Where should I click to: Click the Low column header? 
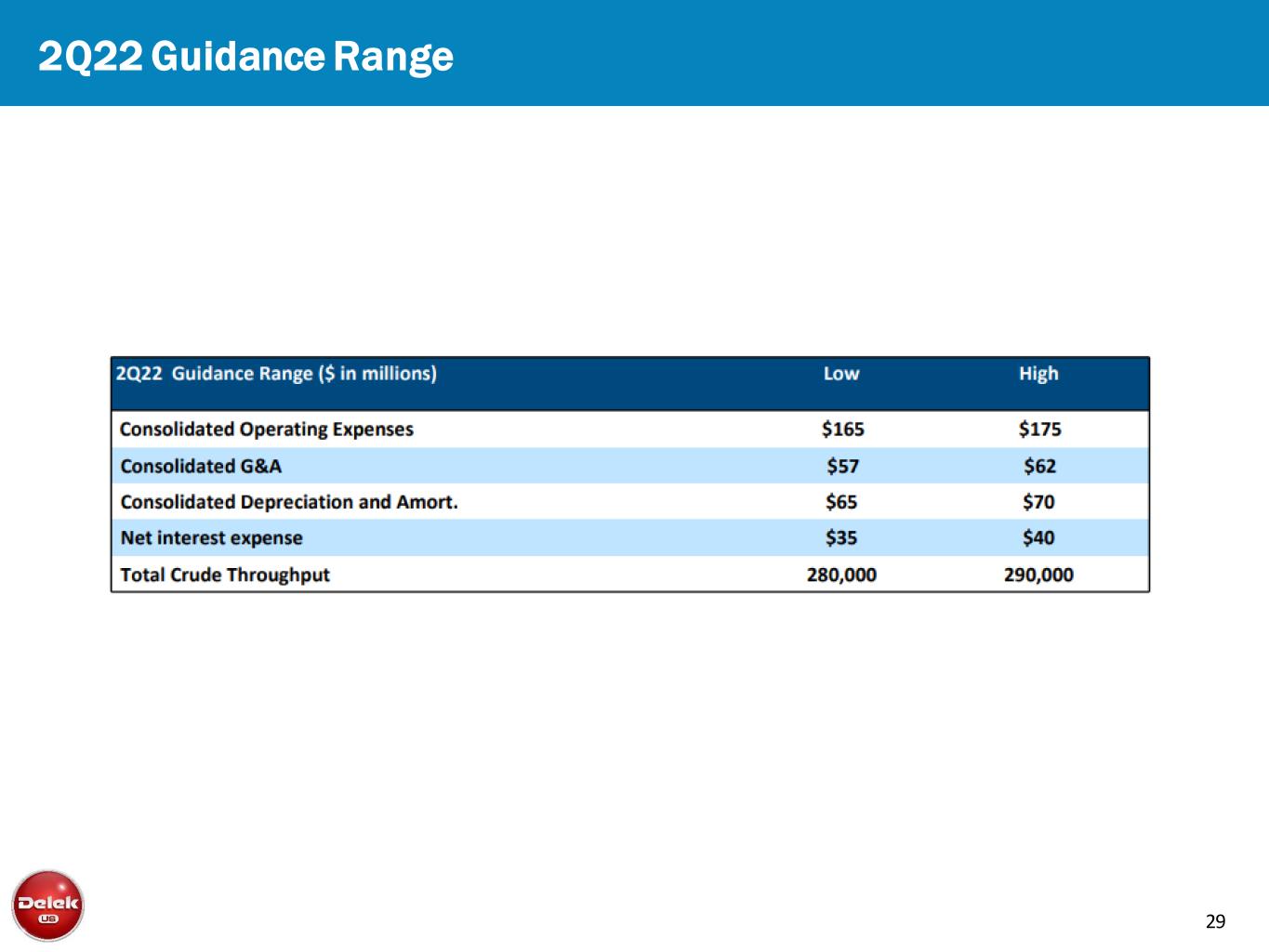[x=840, y=374]
